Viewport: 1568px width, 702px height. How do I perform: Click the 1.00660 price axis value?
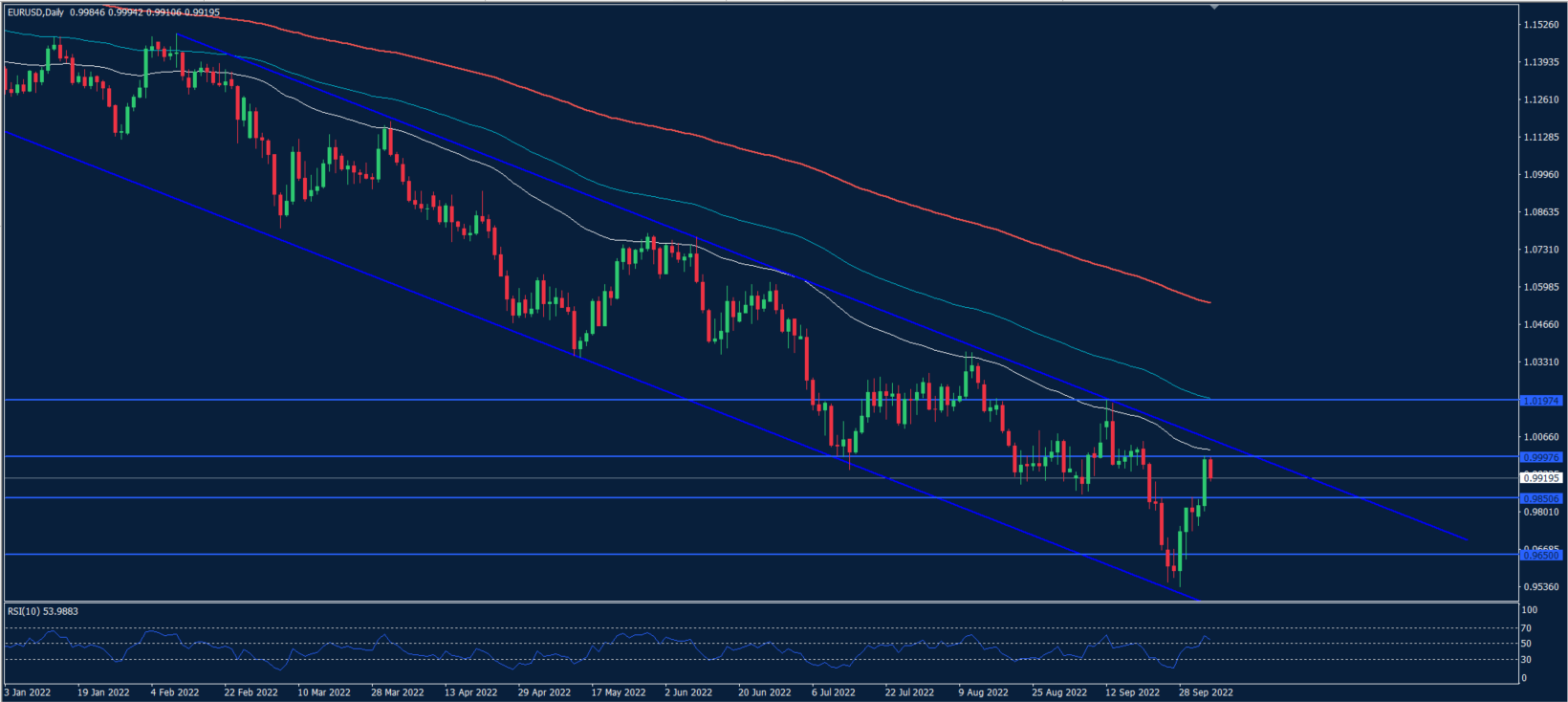[1541, 437]
